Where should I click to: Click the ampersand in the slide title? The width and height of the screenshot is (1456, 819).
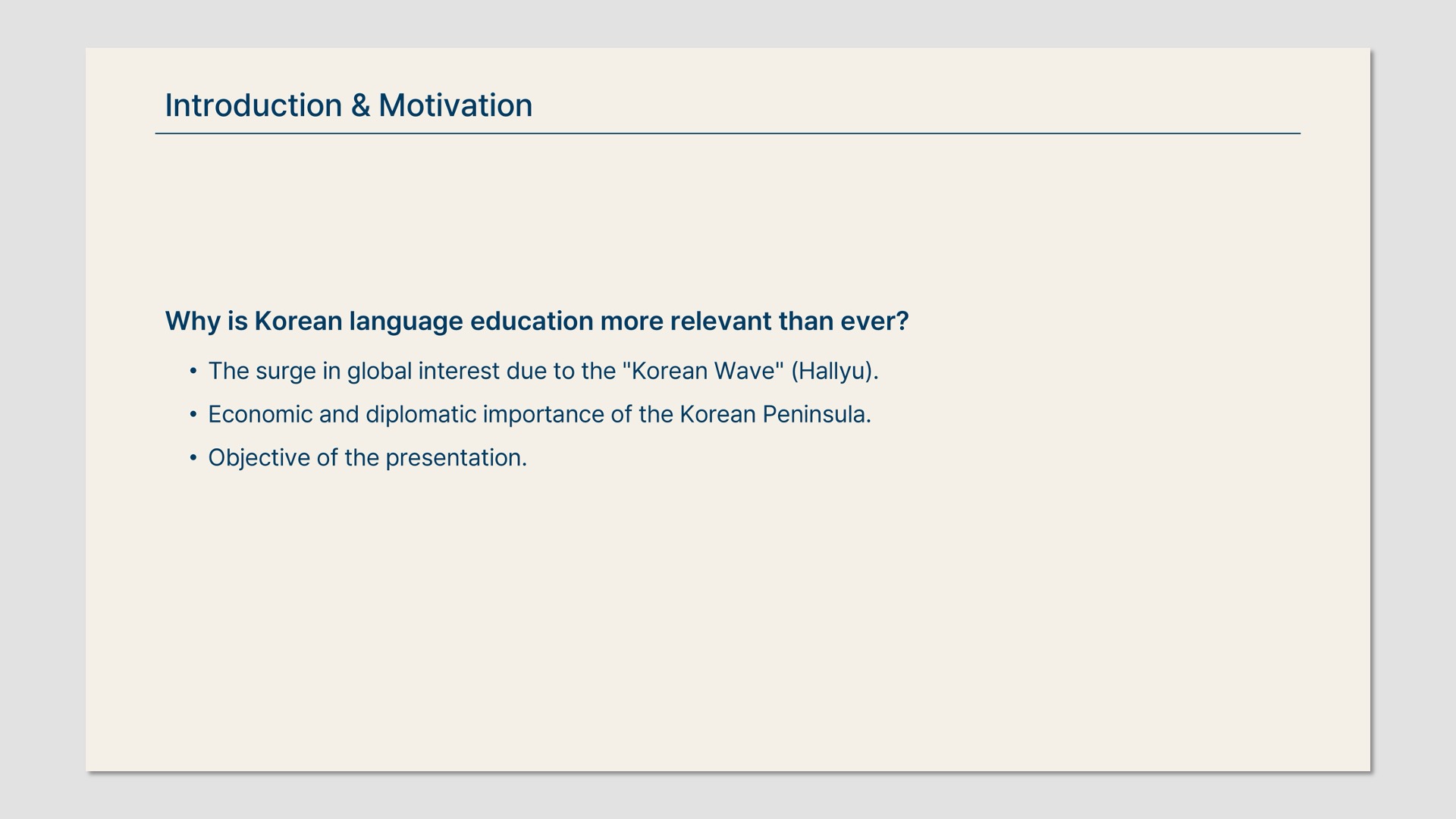[360, 105]
